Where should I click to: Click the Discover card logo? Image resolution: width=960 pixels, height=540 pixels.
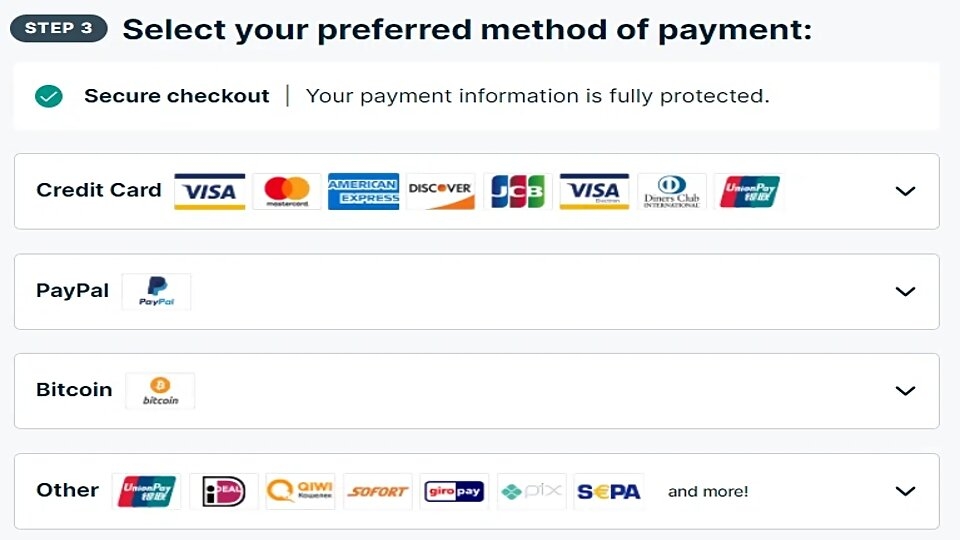(441, 191)
